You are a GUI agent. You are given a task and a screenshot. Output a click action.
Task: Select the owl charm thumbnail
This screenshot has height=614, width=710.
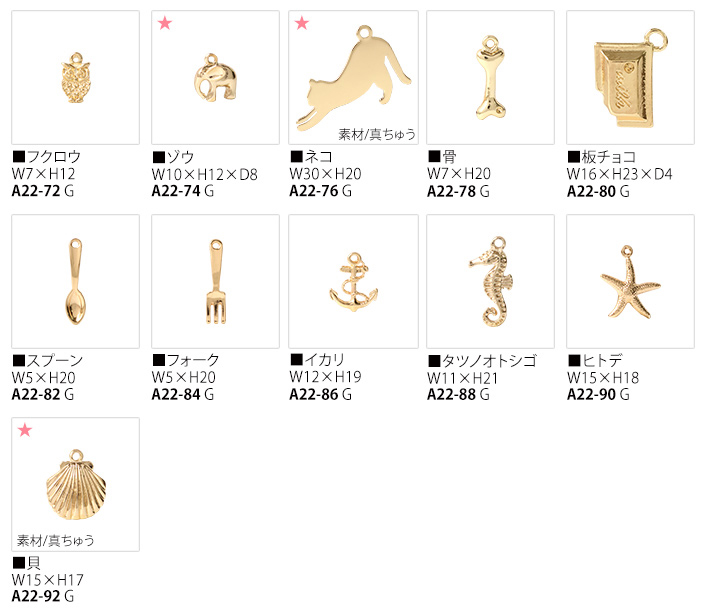[76, 77]
